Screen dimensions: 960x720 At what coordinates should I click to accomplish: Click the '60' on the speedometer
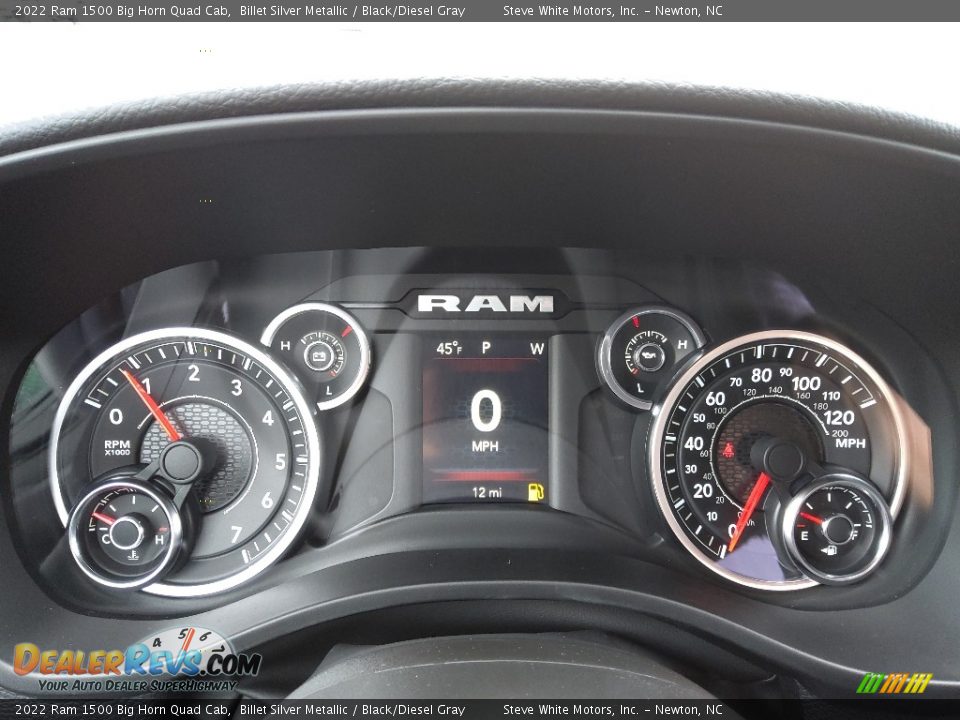[714, 399]
